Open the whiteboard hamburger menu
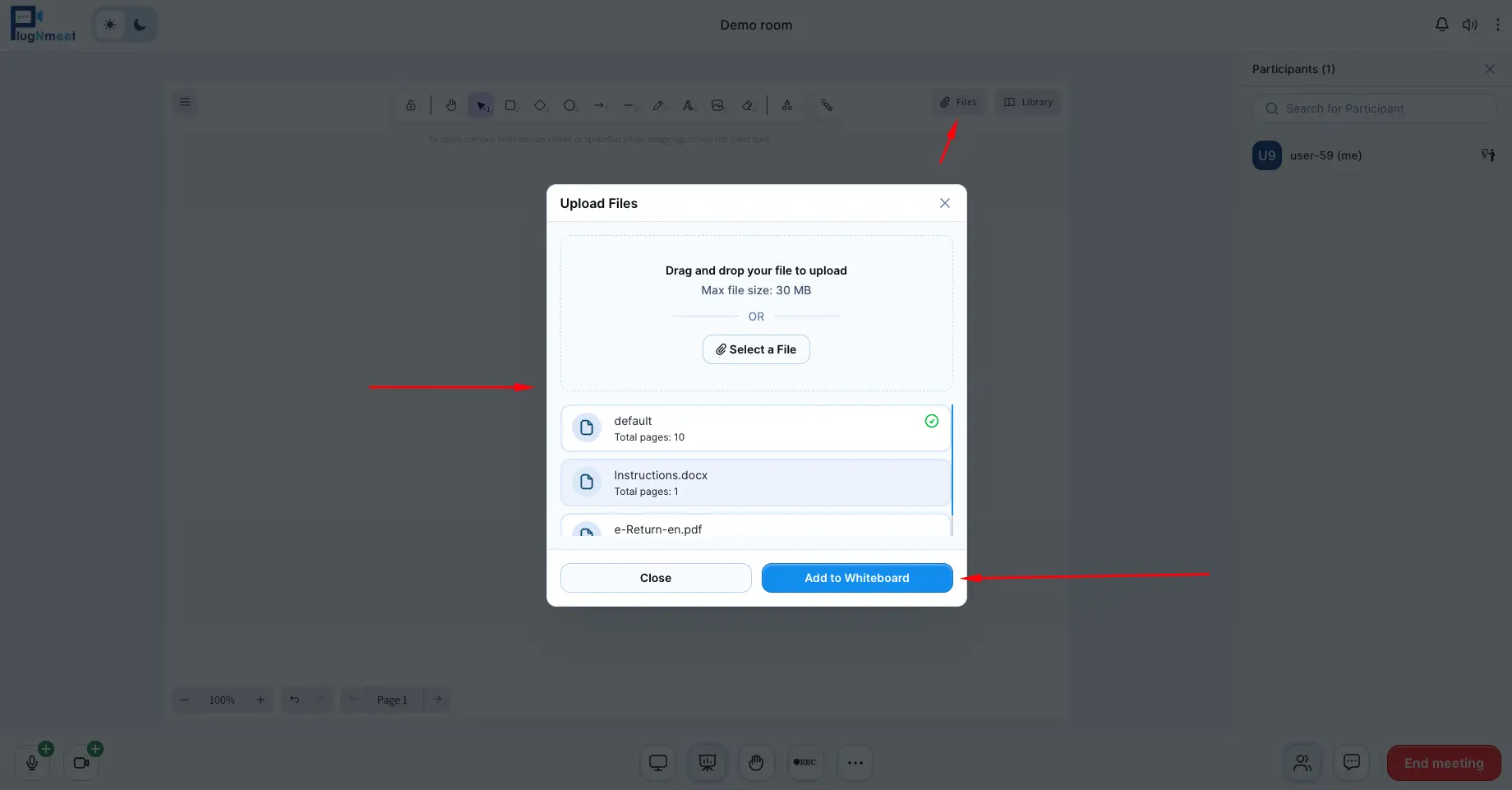Screen dimensions: 1512x790 [x=184, y=102]
